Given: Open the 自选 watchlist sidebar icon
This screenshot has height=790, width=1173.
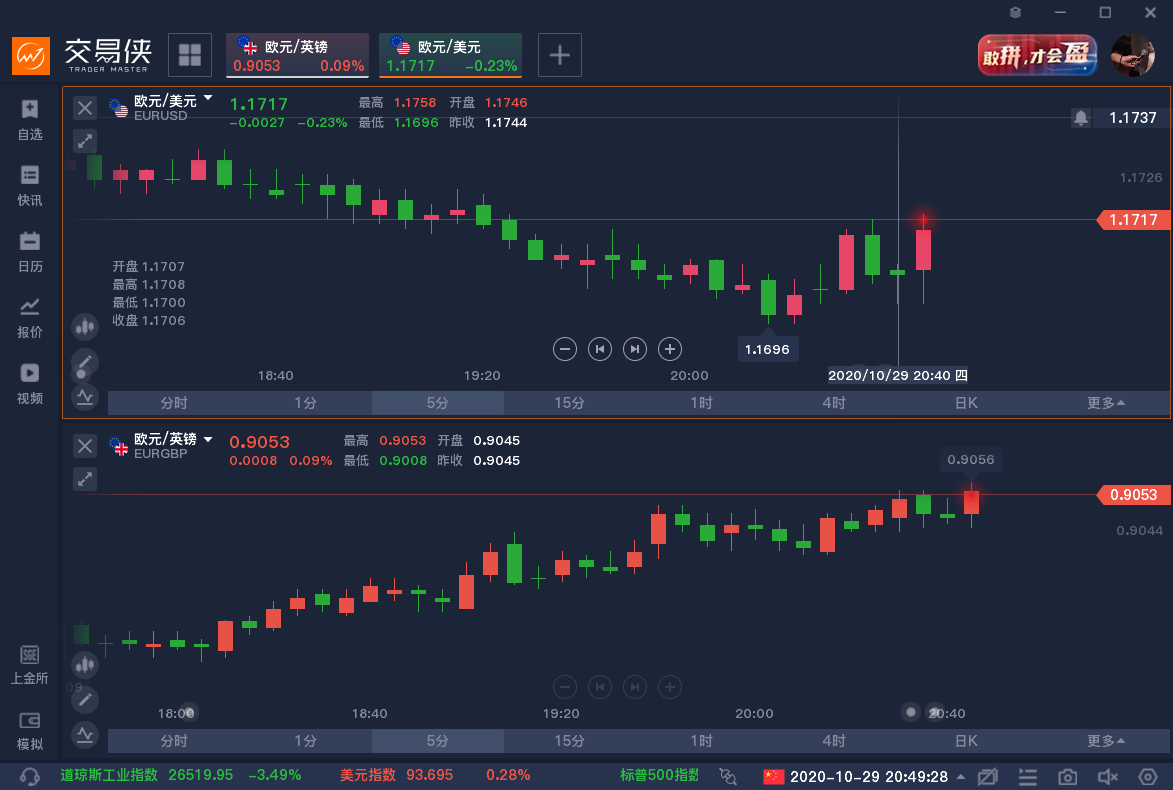Looking at the screenshot, I should point(30,120).
